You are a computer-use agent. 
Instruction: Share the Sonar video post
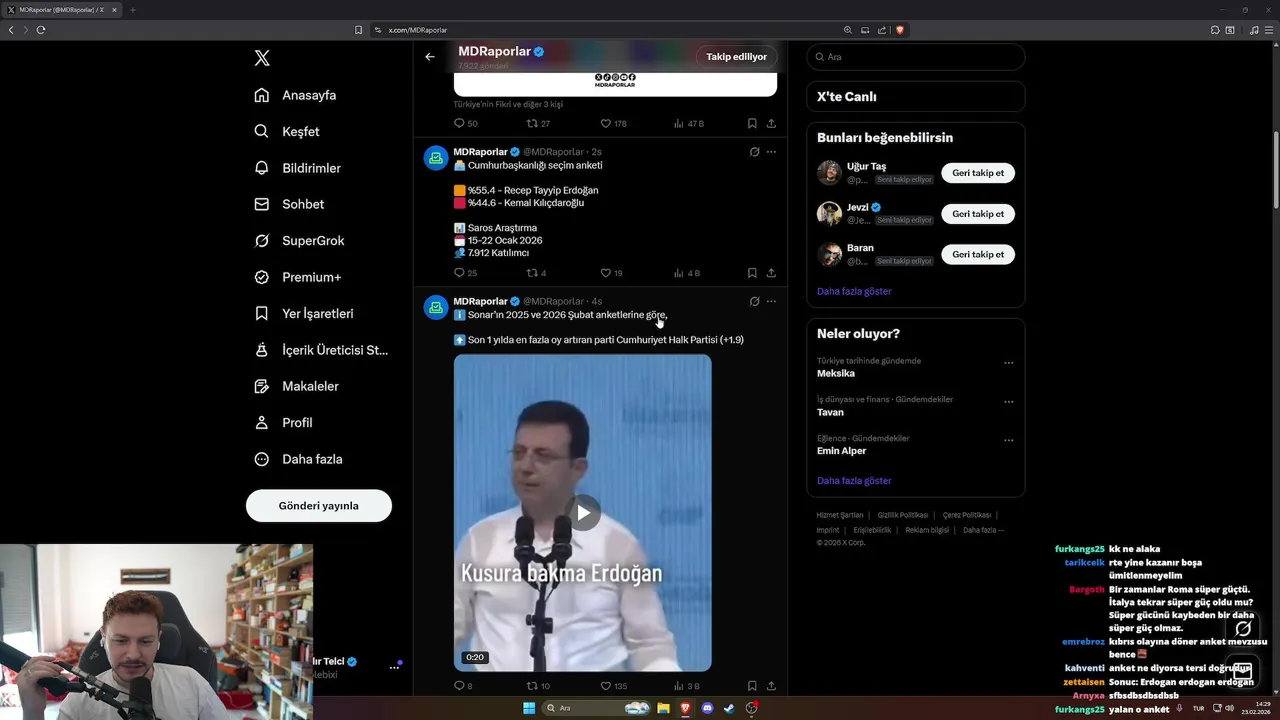coord(771,686)
